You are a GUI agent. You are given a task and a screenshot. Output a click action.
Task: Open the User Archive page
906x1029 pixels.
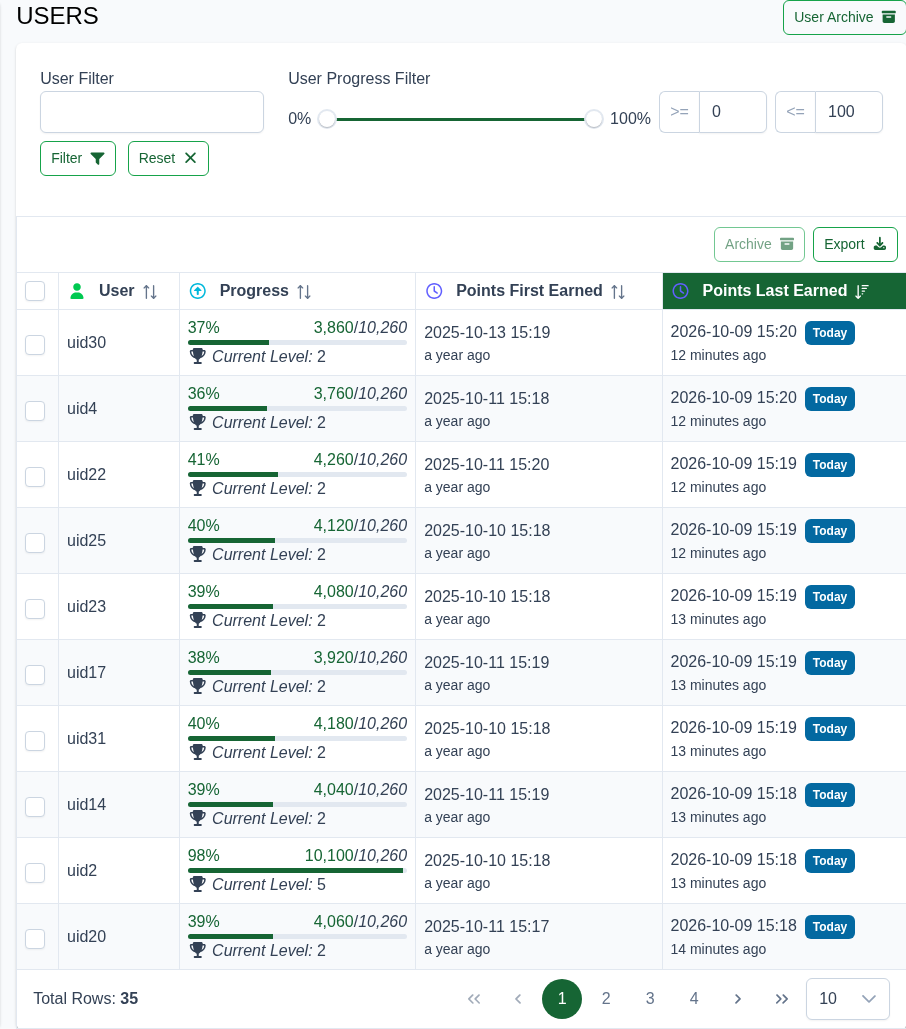click(x=844, y=17)
